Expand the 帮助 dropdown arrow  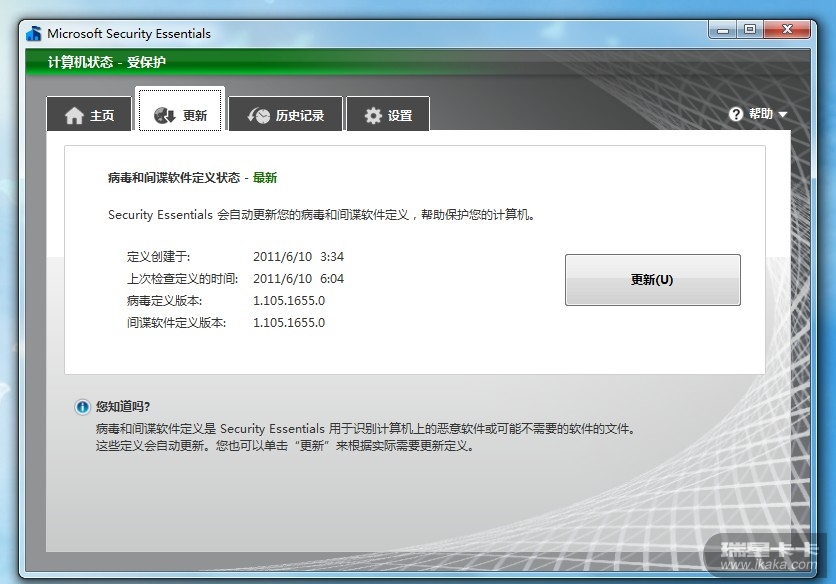[x=782, y=114]
